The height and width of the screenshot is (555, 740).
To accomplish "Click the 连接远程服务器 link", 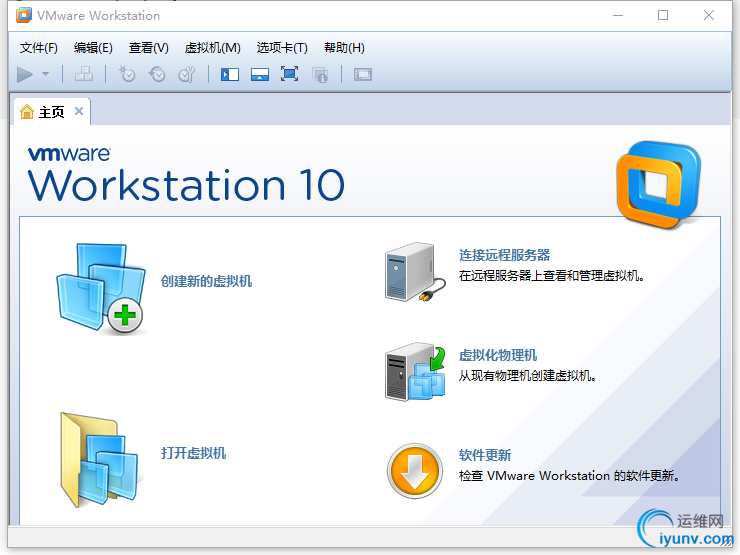I will 505,255.
